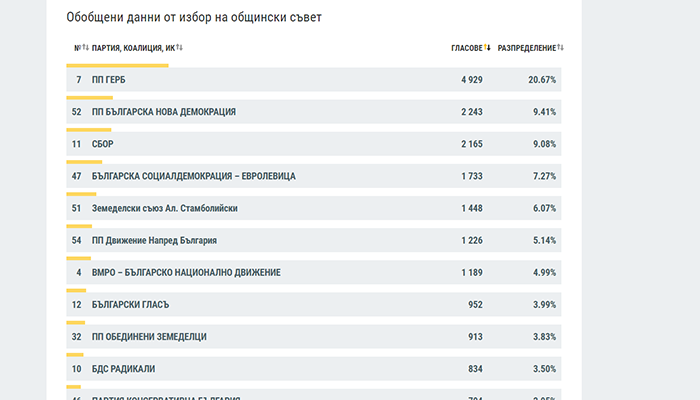Image resolution: width=700 pixels, height=400 pixels.
Task: Click the 7.27% distribution value
Action: point(544,176)
